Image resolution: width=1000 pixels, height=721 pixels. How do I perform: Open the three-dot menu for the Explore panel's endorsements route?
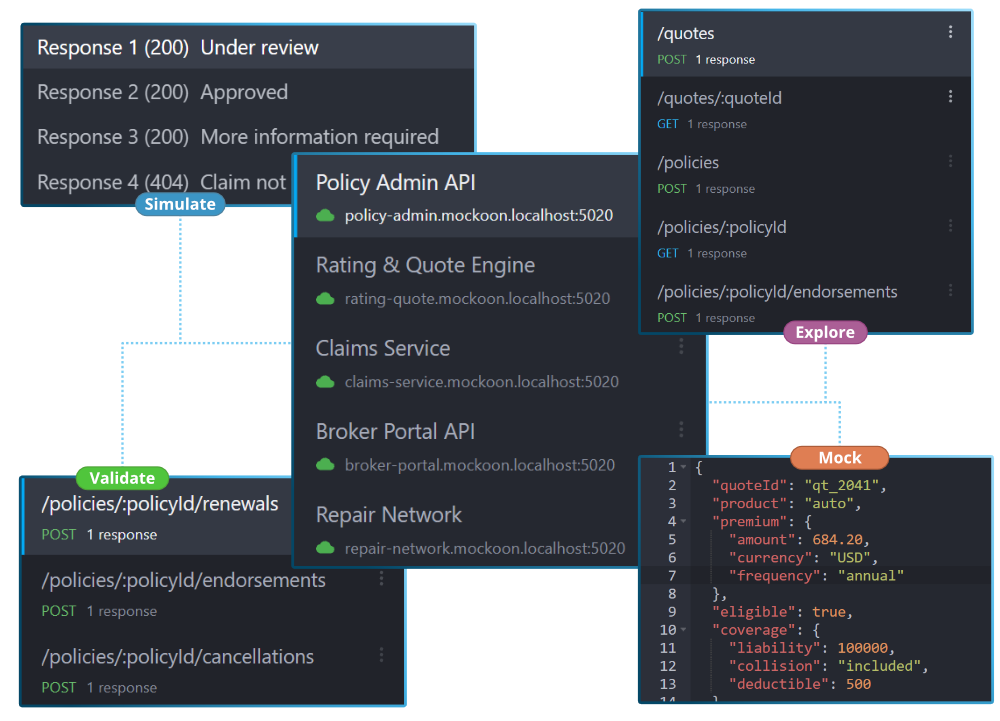(950, 290)
